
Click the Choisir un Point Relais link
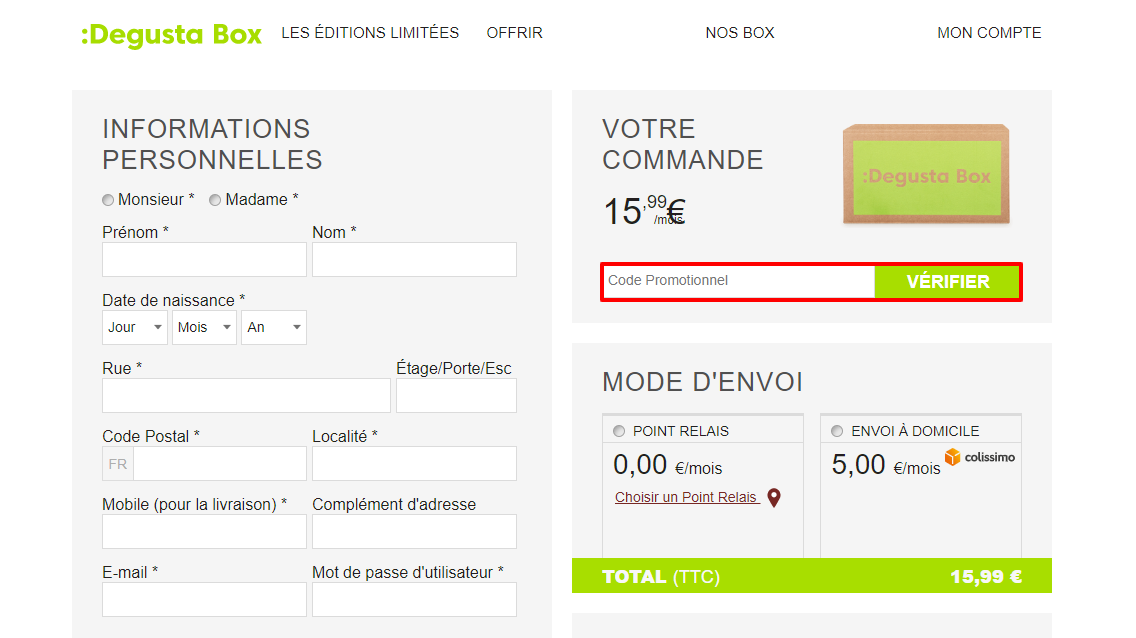(686, 498)
